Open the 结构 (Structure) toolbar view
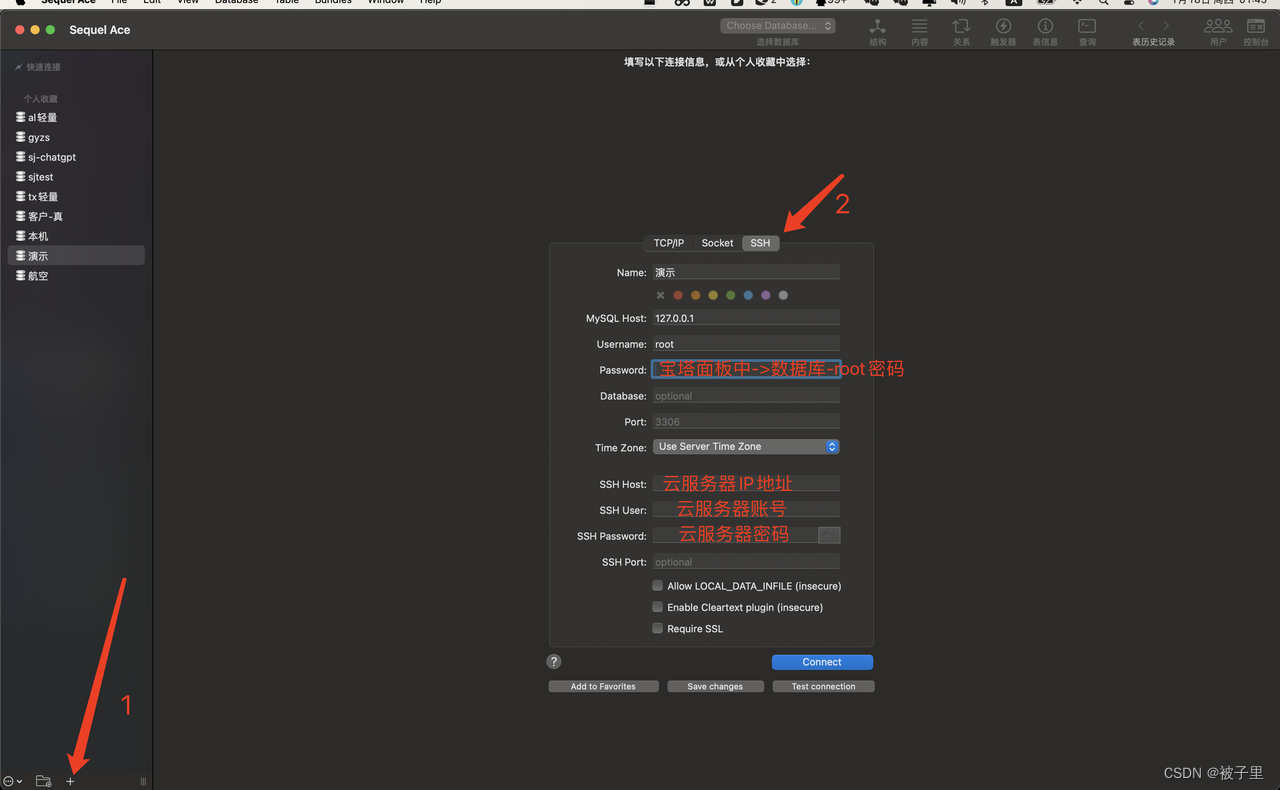Viewport: 1280px width, 790px height. 877,31
